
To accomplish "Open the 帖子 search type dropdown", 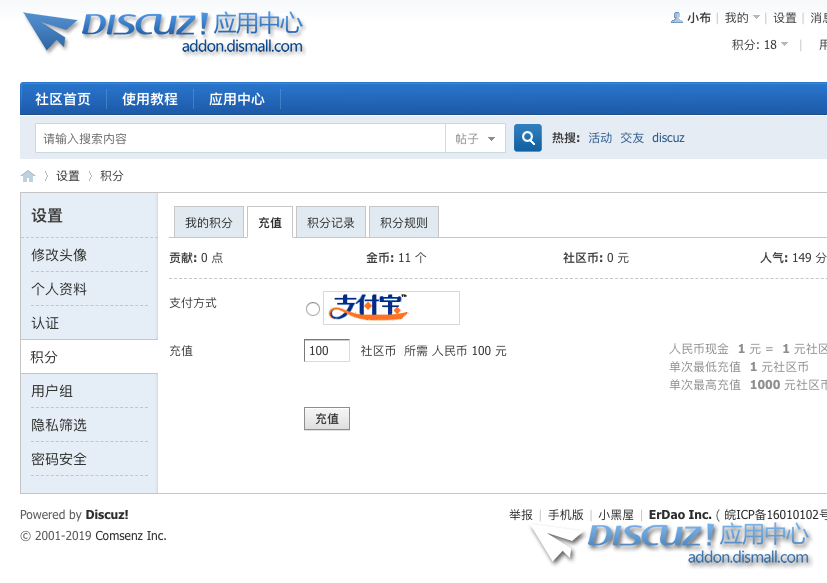I will pyautogui.click(x=475, y=139).
